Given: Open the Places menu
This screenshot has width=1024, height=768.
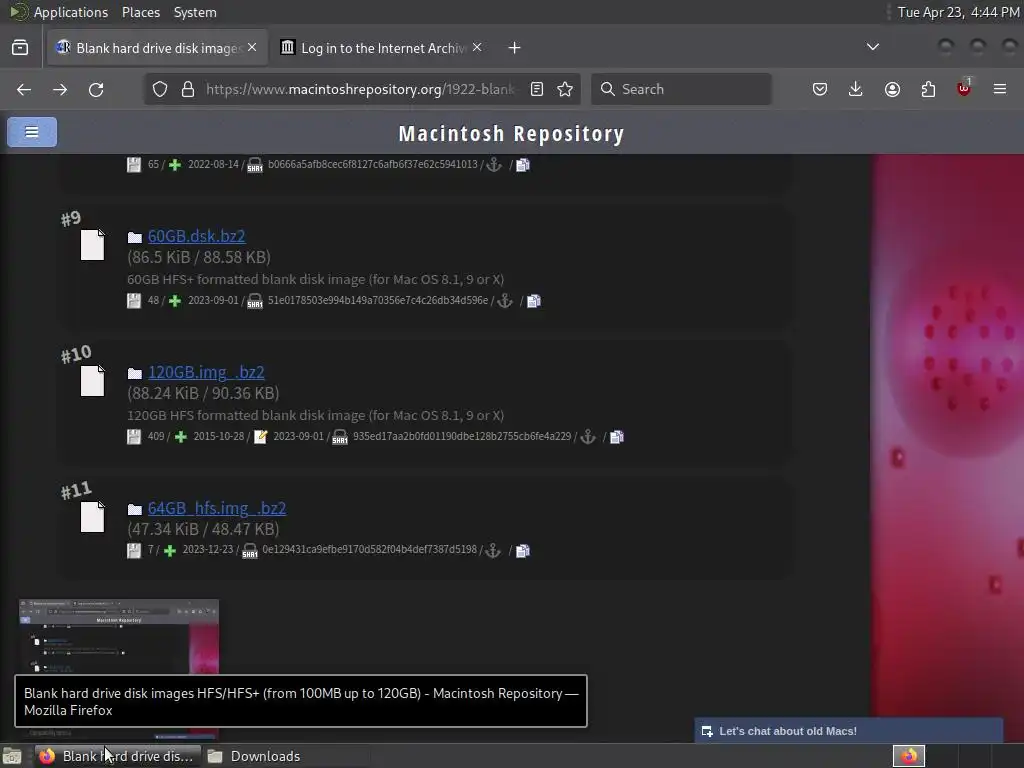Looking at the screenshot, I should tap(140, 12).
